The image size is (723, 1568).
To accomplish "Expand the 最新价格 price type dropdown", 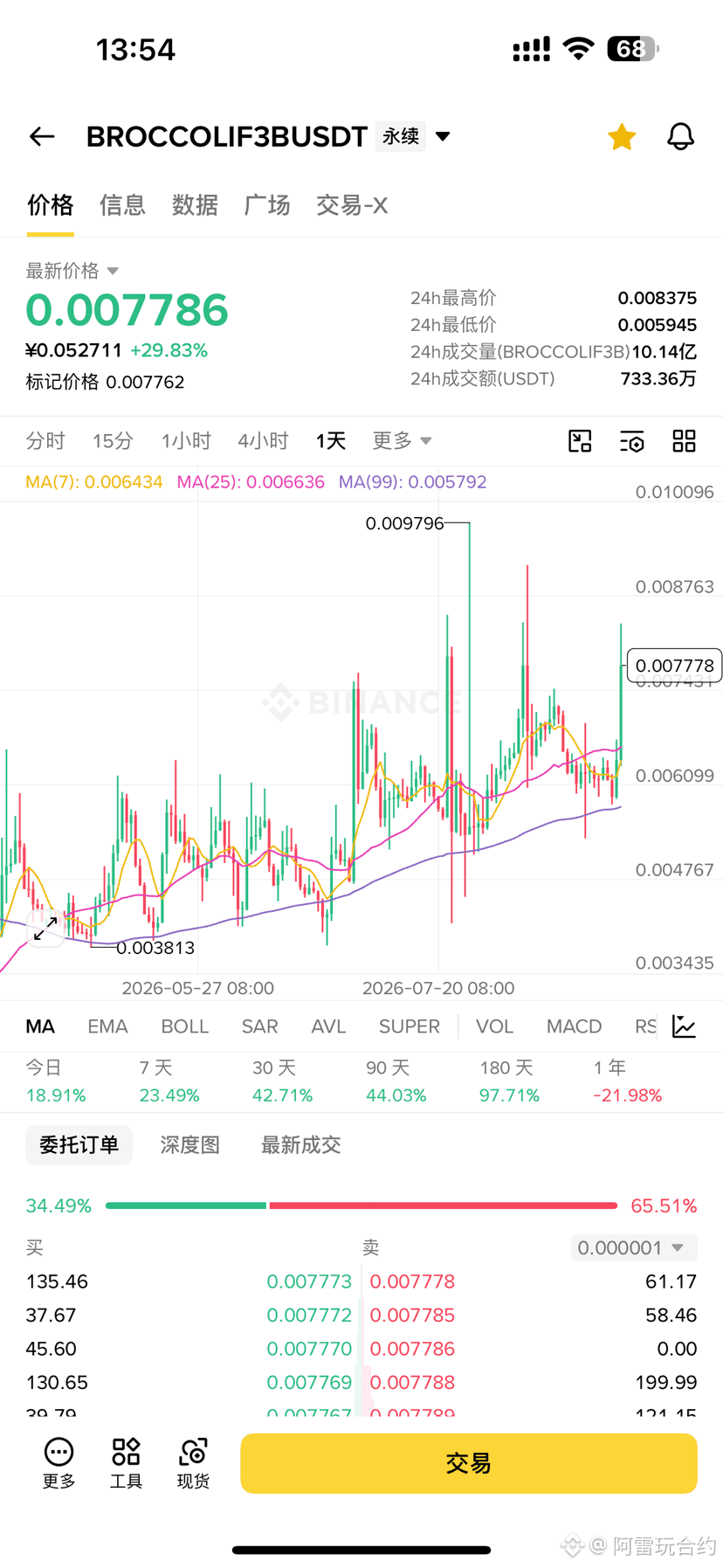I will click(x=72, y=271).
